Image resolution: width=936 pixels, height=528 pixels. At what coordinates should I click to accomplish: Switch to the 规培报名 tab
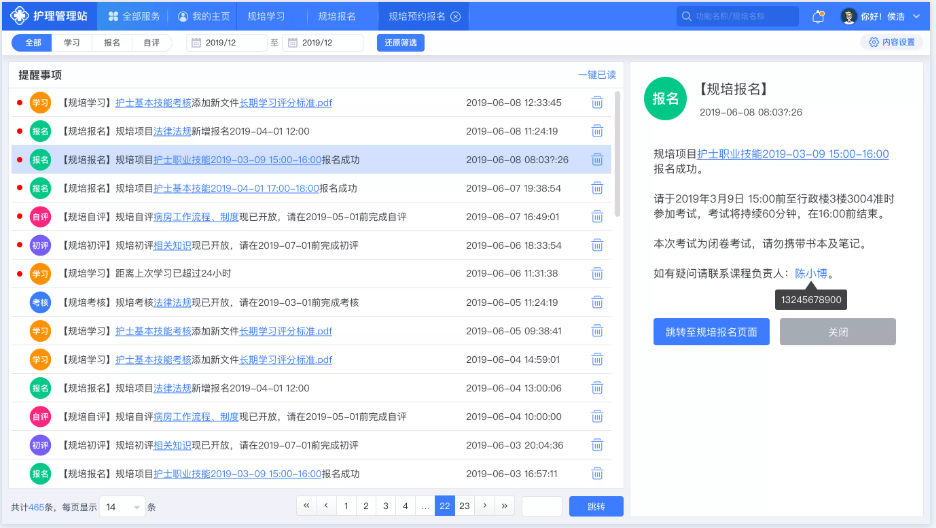[x=337, y=17]
